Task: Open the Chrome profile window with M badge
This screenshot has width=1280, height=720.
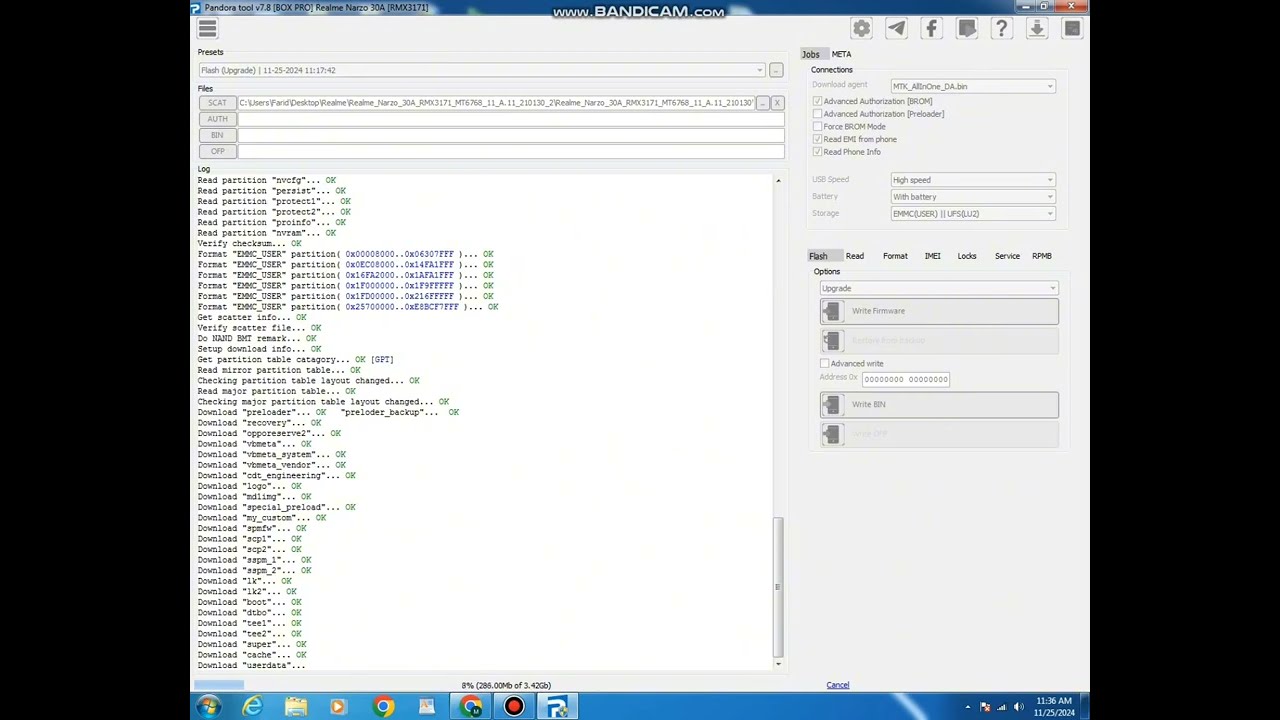Action: [470, 707]
